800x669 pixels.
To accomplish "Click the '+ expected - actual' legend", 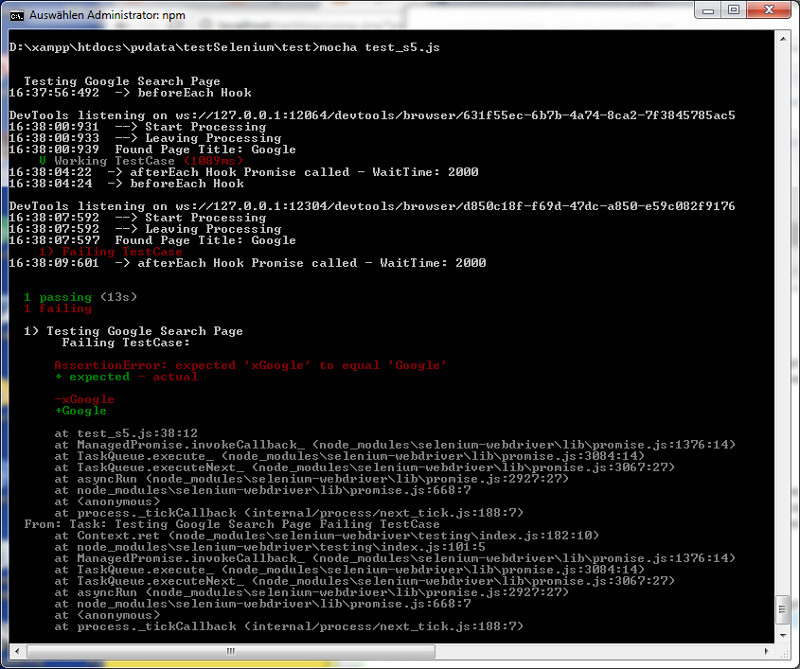I will coord(126,377).
